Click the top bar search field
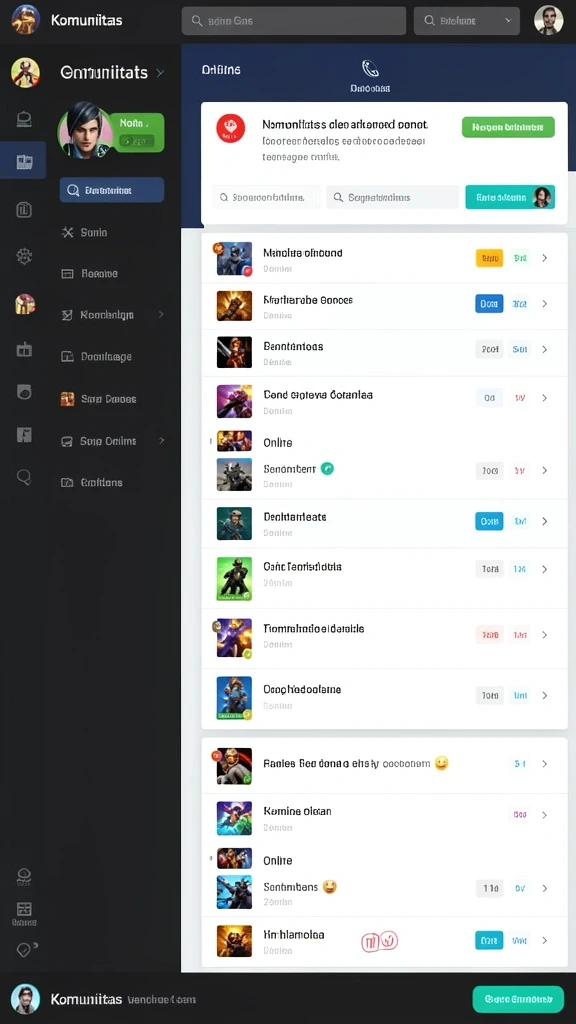Image resolution: width=576 pixels, height=1024 pixels. point(294,21)
